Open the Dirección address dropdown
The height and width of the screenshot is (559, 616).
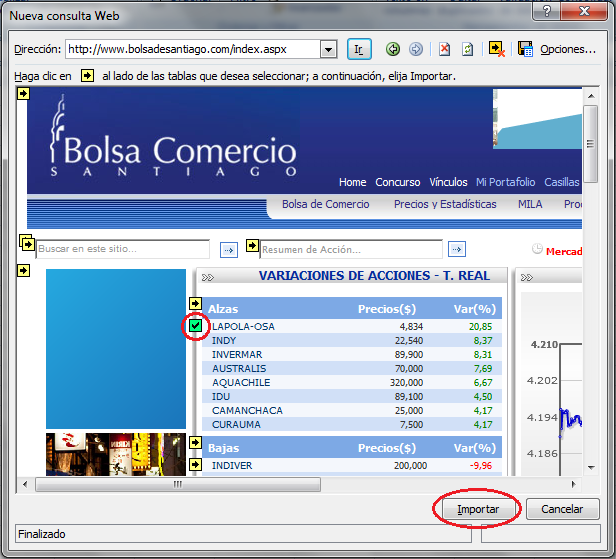(328, 49)
